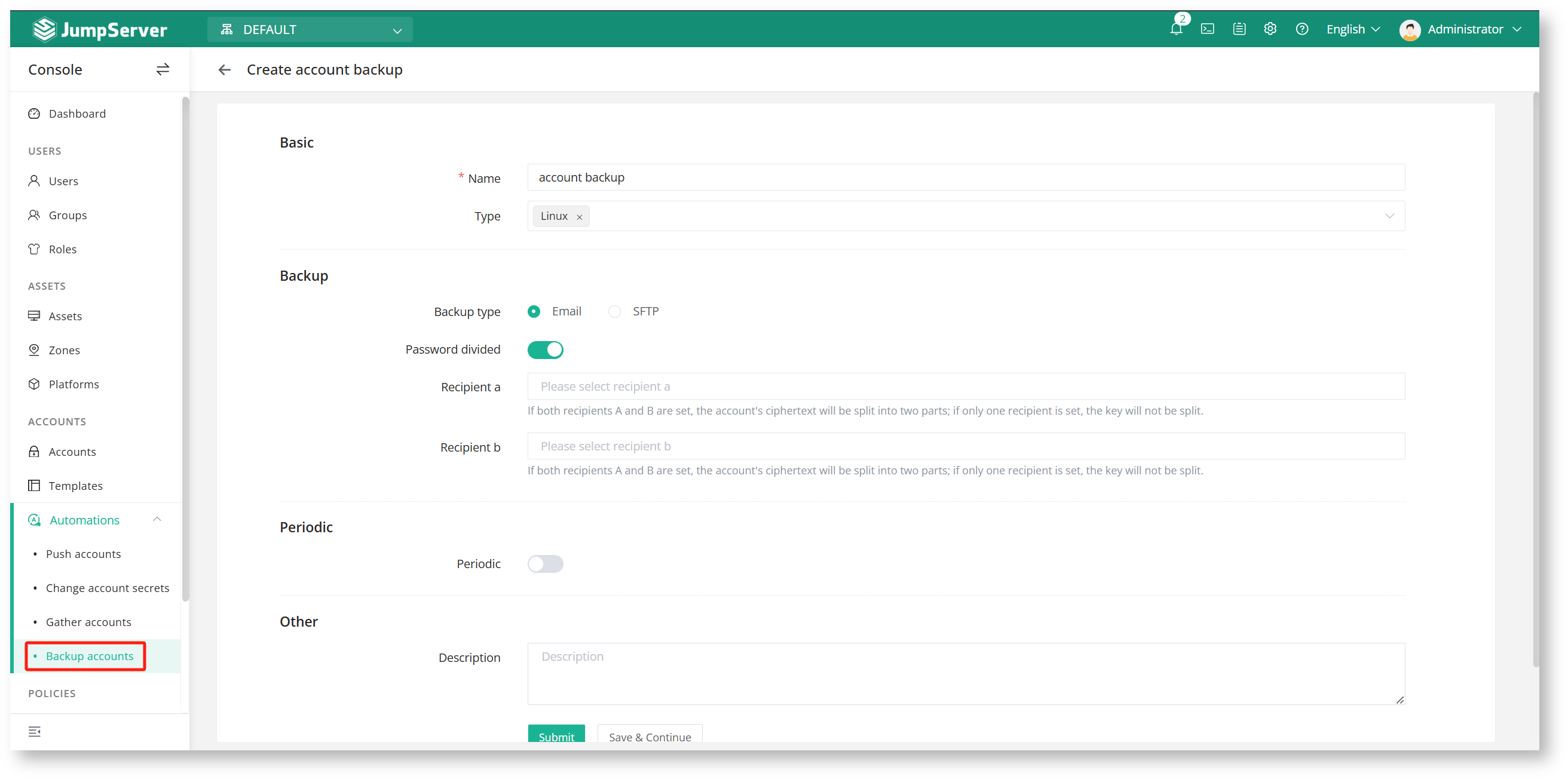
Task: Remove the Linux tag with x
Action: [580, 217]
